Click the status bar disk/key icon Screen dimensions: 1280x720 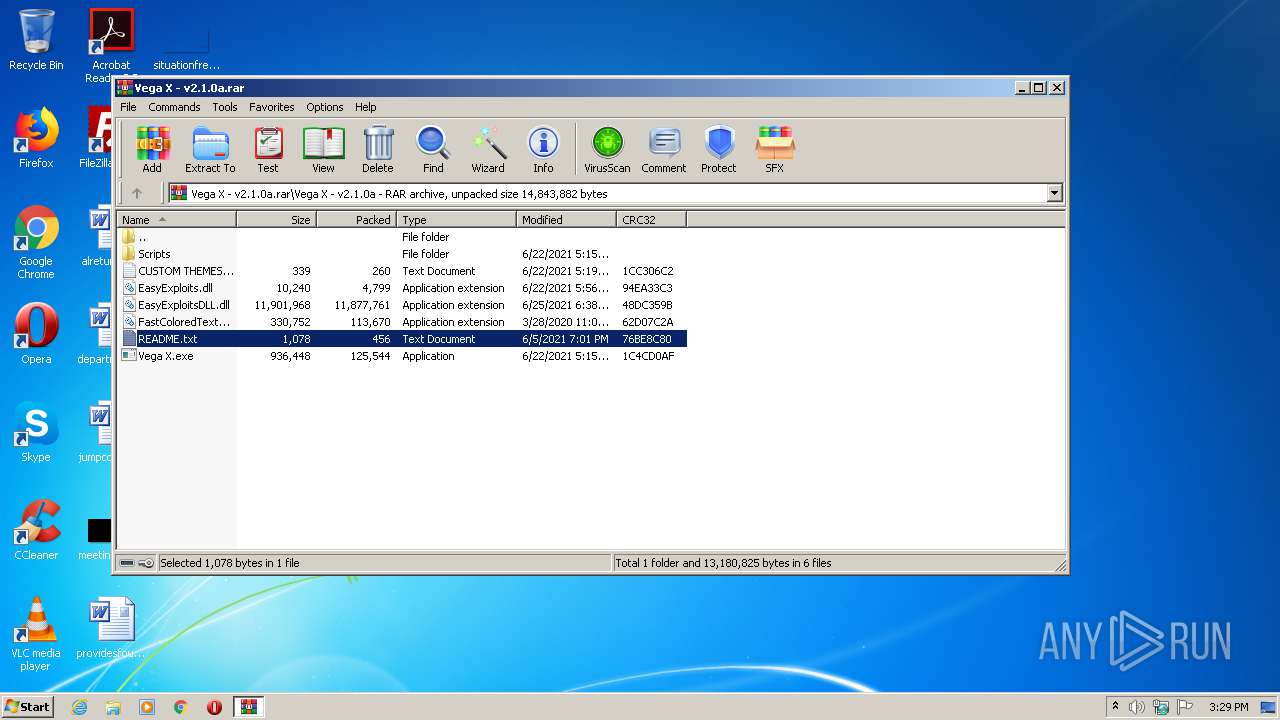pyautogui.click(x=137, y=563)
